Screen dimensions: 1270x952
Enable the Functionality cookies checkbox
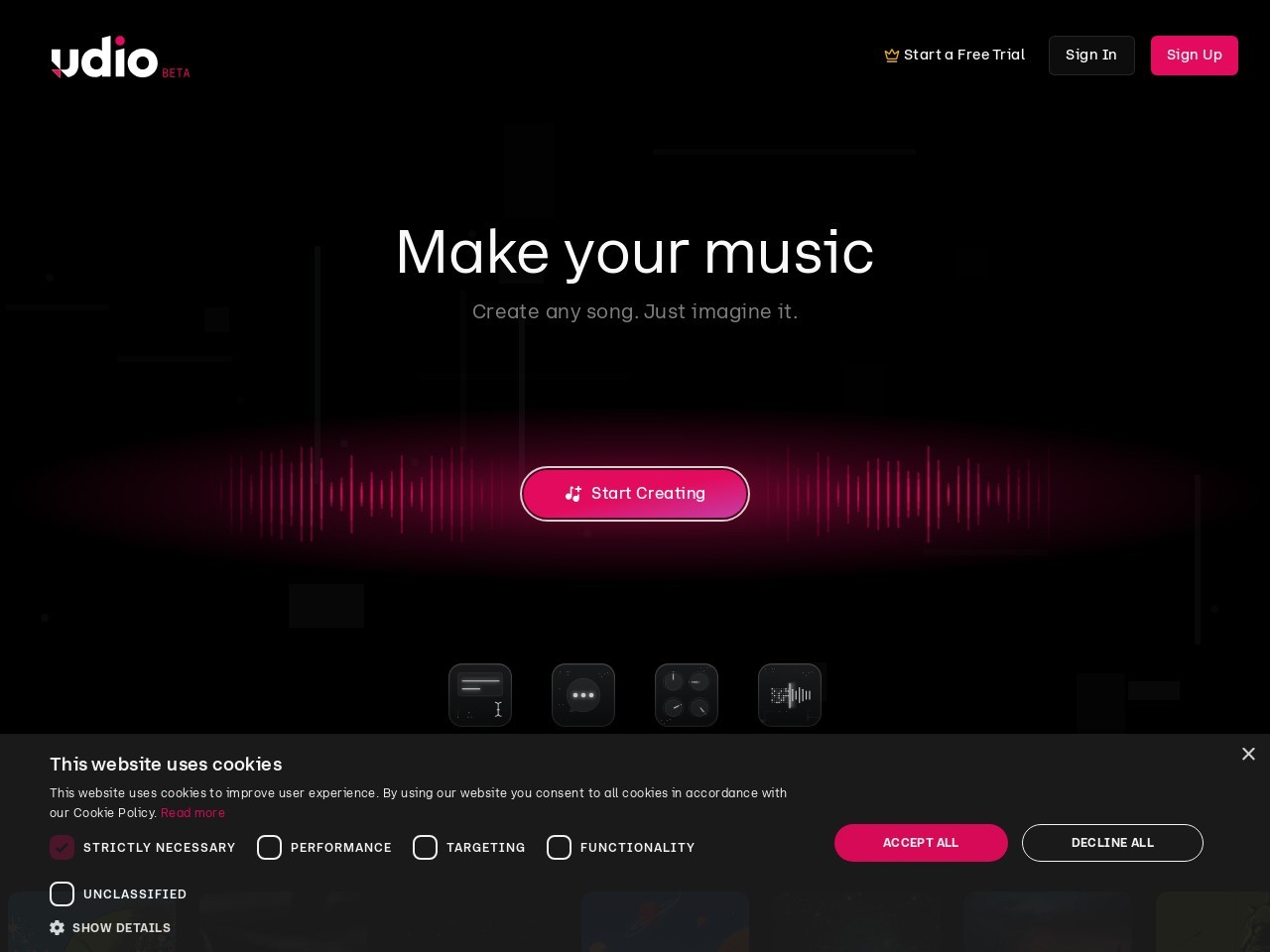click(x=559, y=847)
